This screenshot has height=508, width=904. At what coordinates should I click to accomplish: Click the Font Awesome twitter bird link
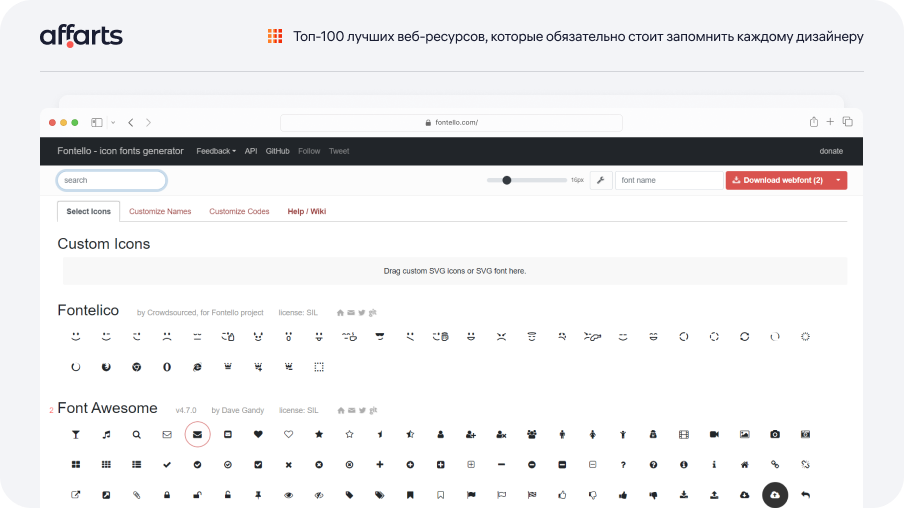(362, 411)
